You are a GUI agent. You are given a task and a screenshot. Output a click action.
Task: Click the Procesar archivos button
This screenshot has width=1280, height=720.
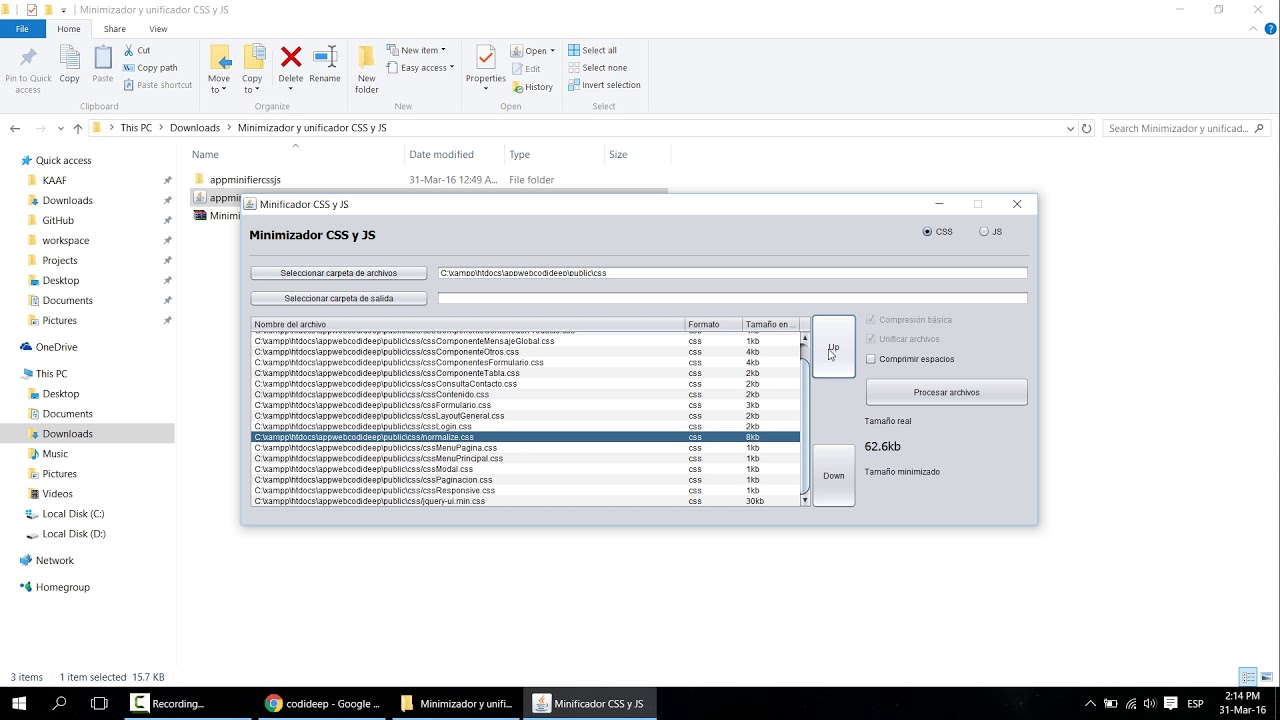coord(946,392)
